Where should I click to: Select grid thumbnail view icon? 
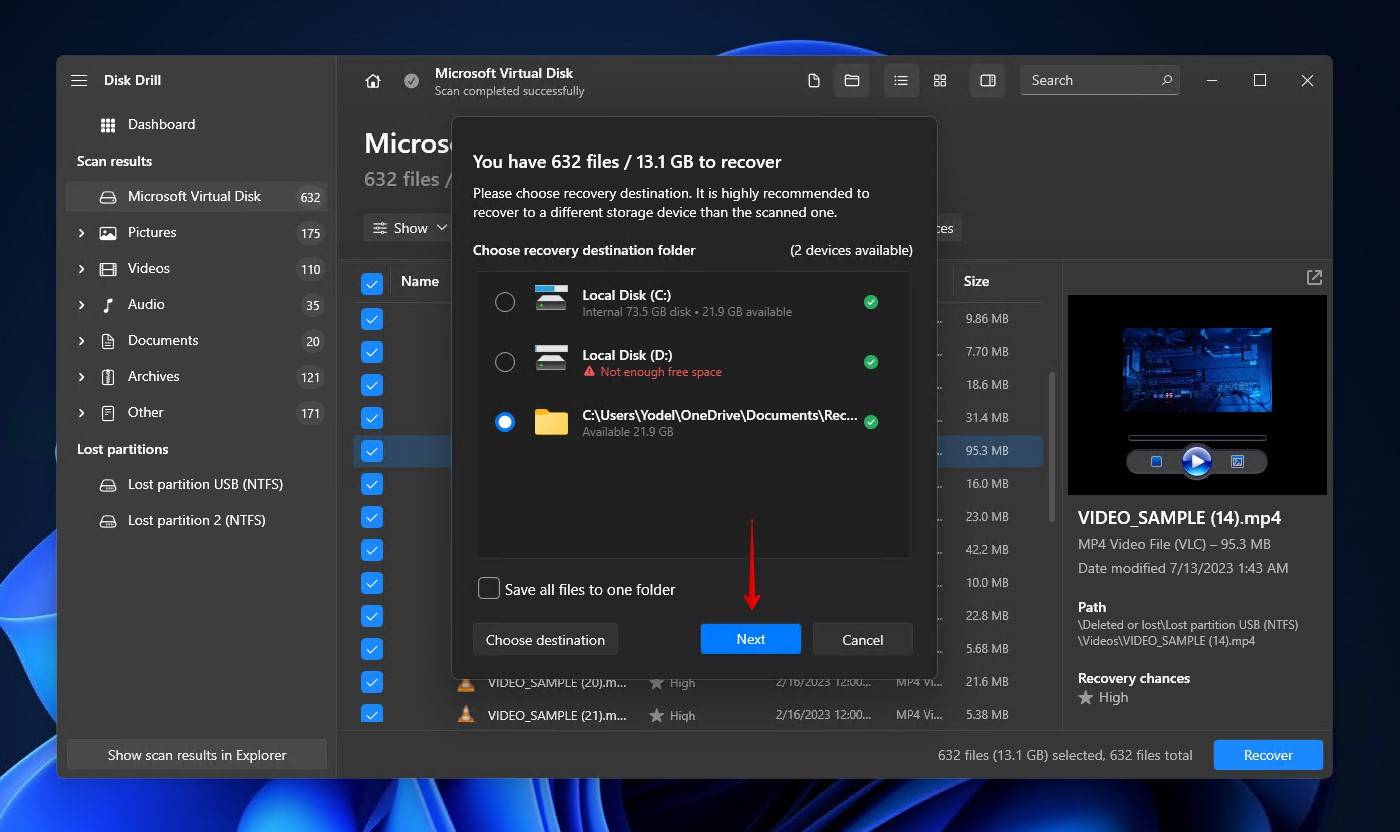pyautogui.click(x=940, y=80)
